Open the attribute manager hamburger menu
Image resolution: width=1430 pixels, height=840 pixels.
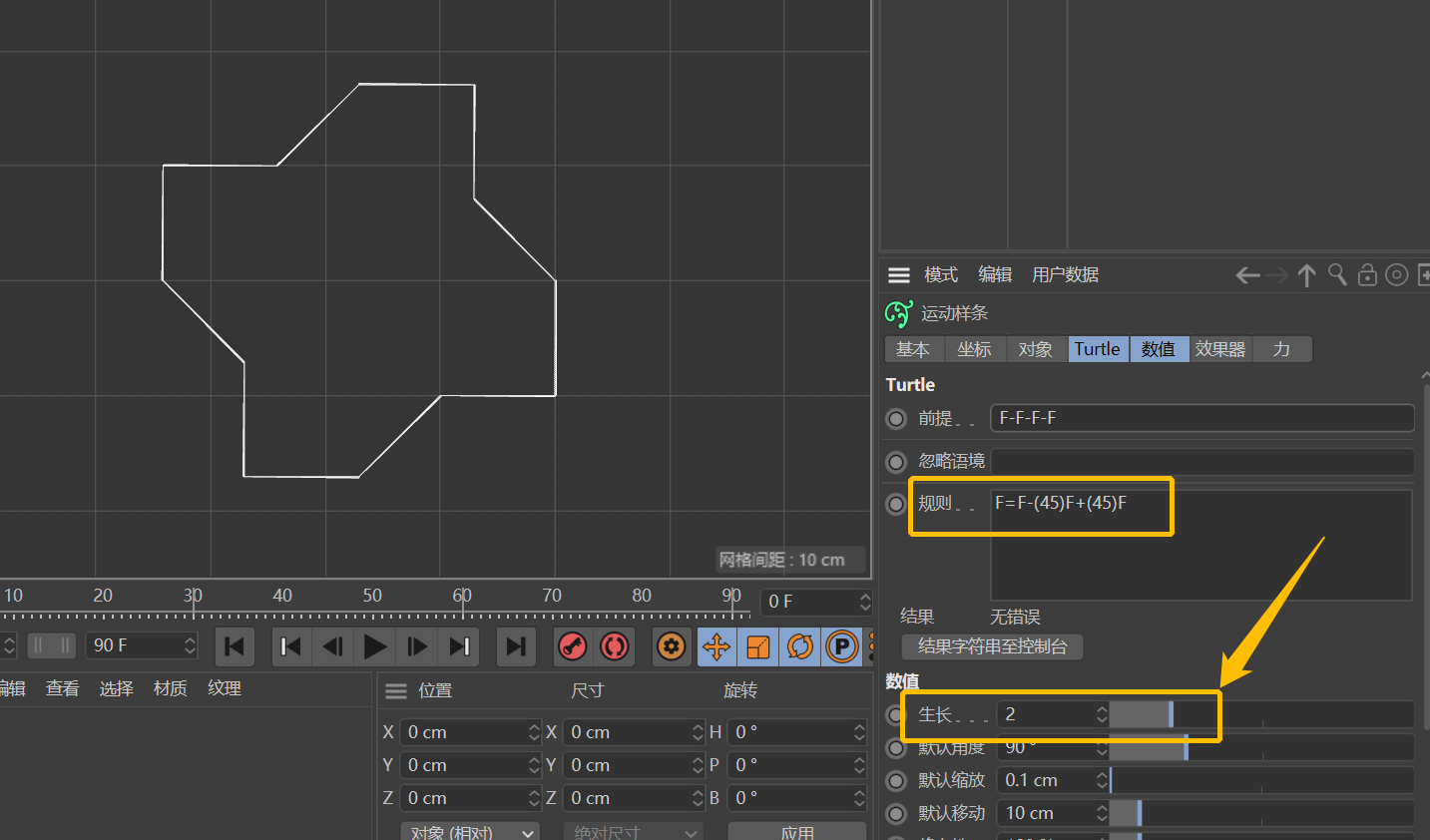899,274
